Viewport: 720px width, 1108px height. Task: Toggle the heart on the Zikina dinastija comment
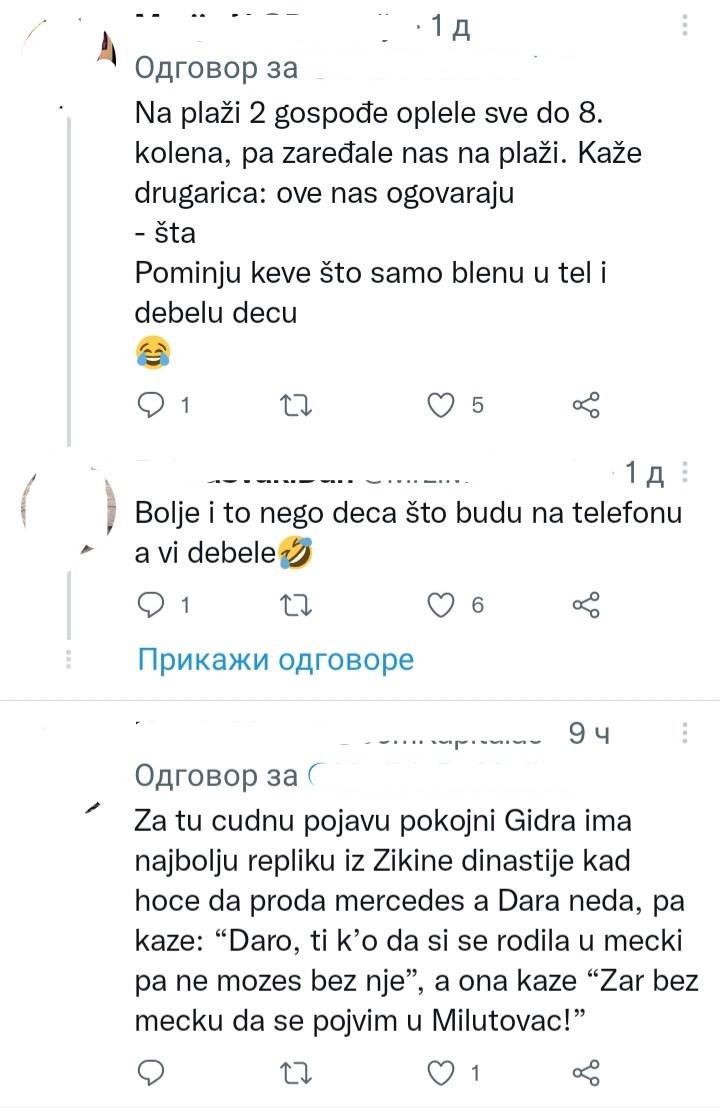[440, 1072]
